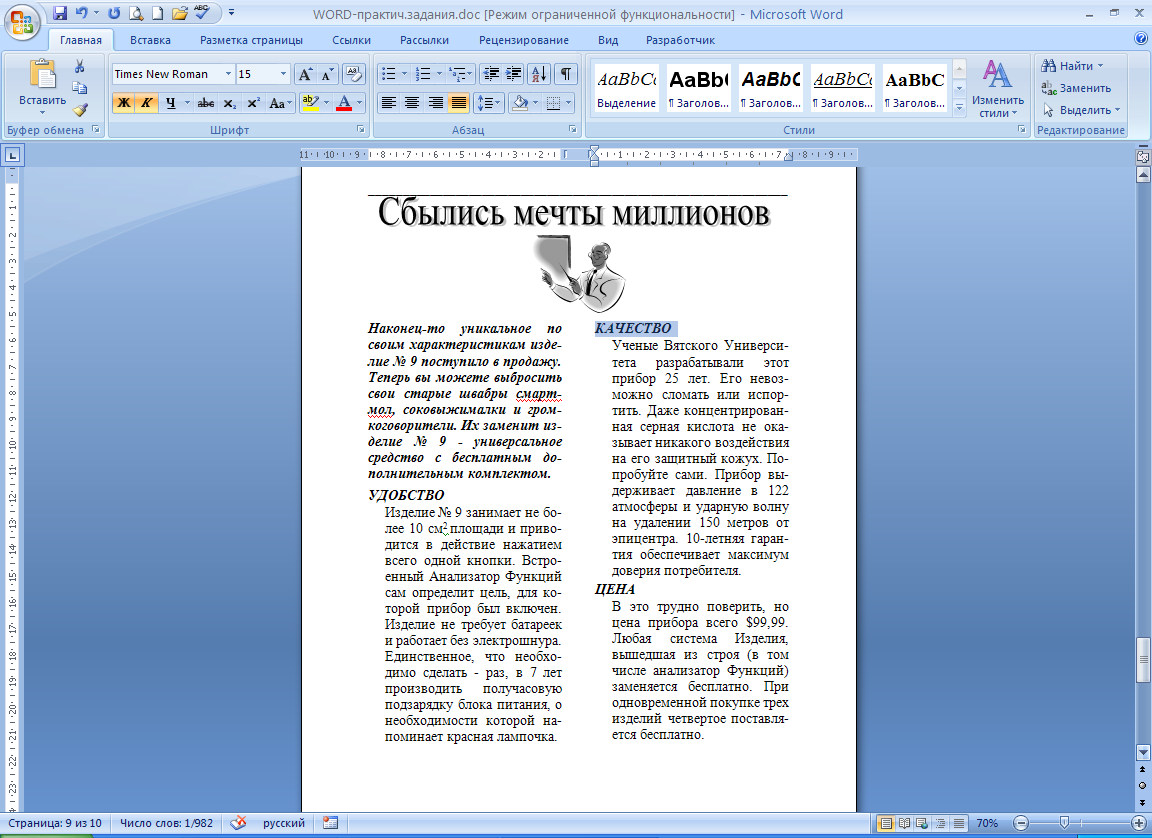Image resolution: width=1152 pixels, height=838 pixels.
Task: Open the line spacing dropdown
Action: click(x=488, y=103)
